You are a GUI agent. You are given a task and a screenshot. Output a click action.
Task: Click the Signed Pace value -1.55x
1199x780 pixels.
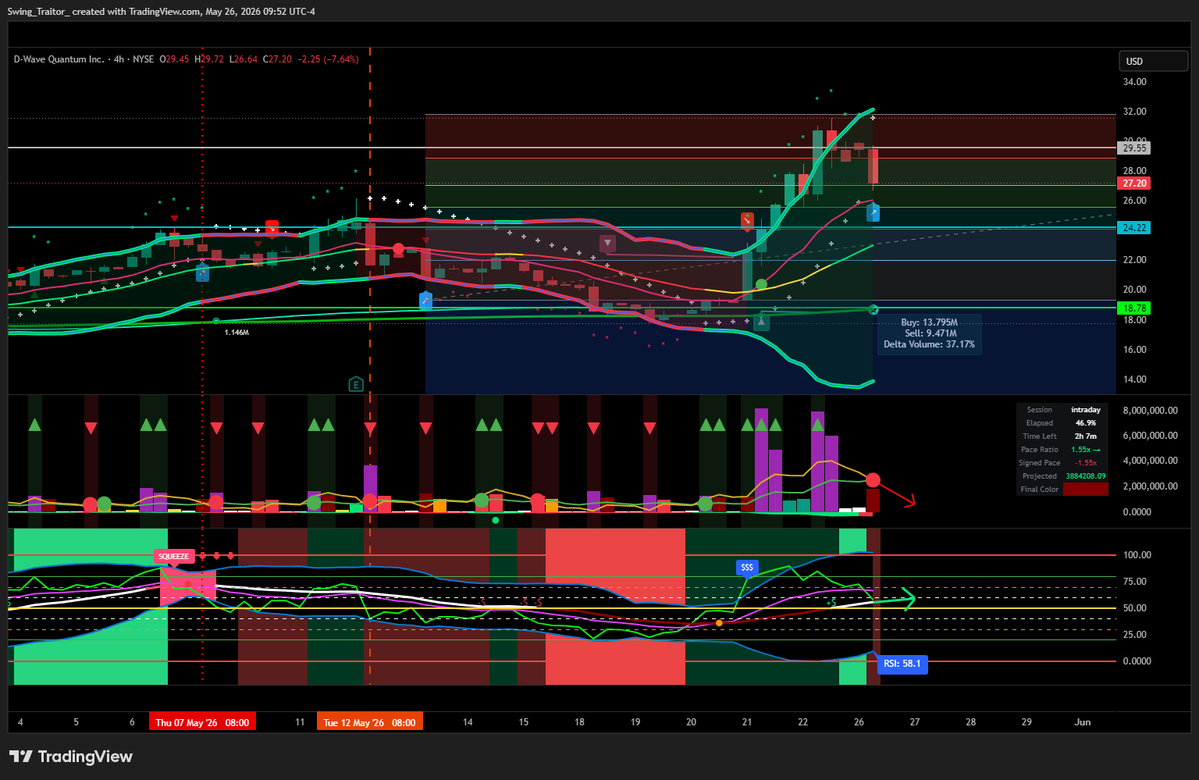(1086, 463)
